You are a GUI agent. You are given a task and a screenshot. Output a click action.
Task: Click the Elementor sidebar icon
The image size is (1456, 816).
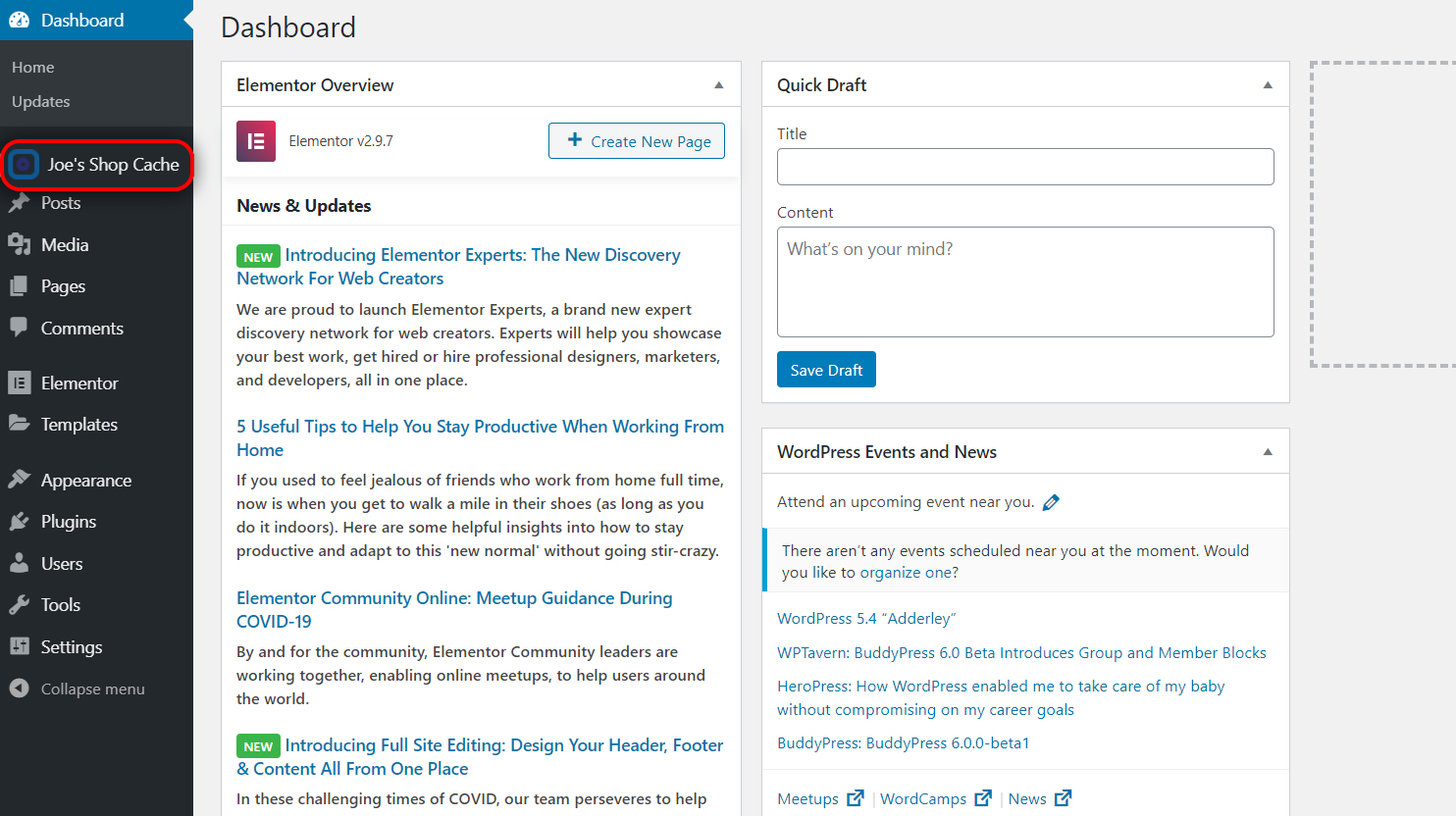click(20, 382)
